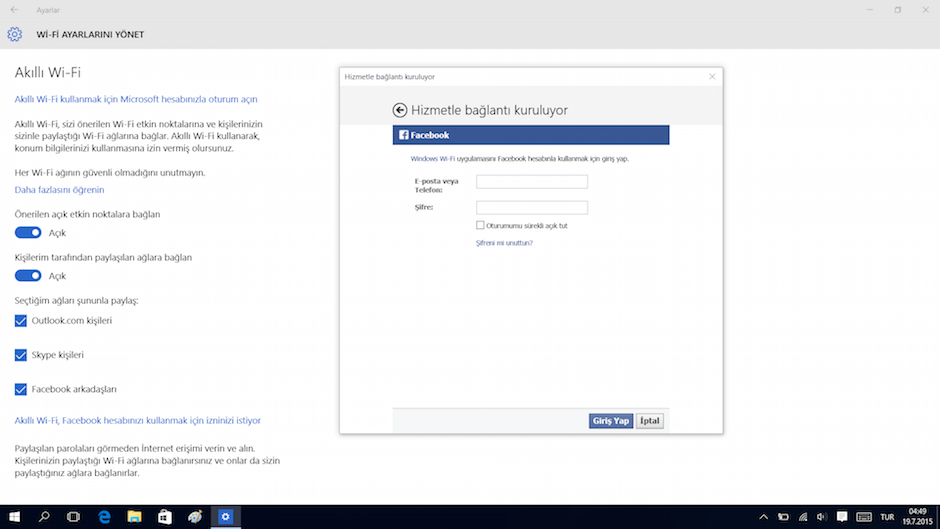Open the globe app icon on taskbar

195,516
